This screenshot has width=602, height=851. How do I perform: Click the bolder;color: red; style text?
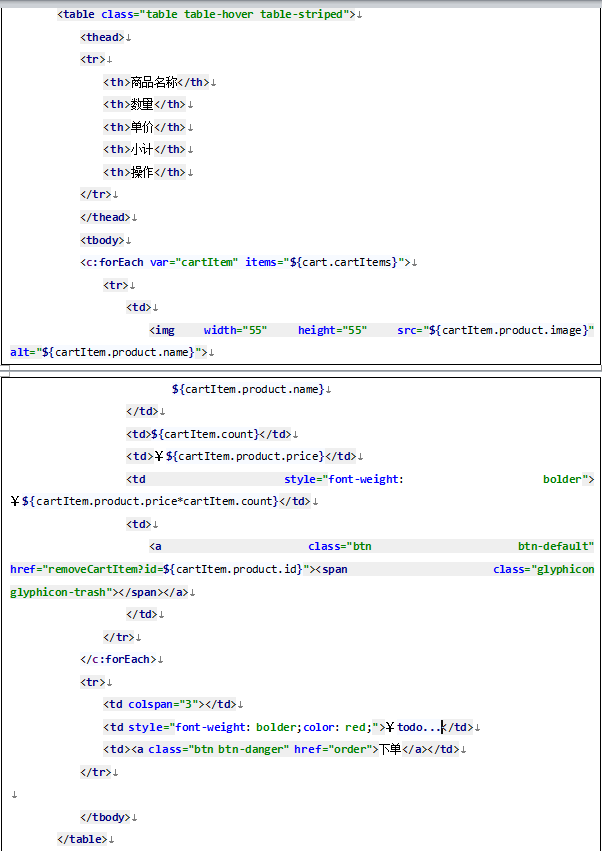[x=314, y=727]
